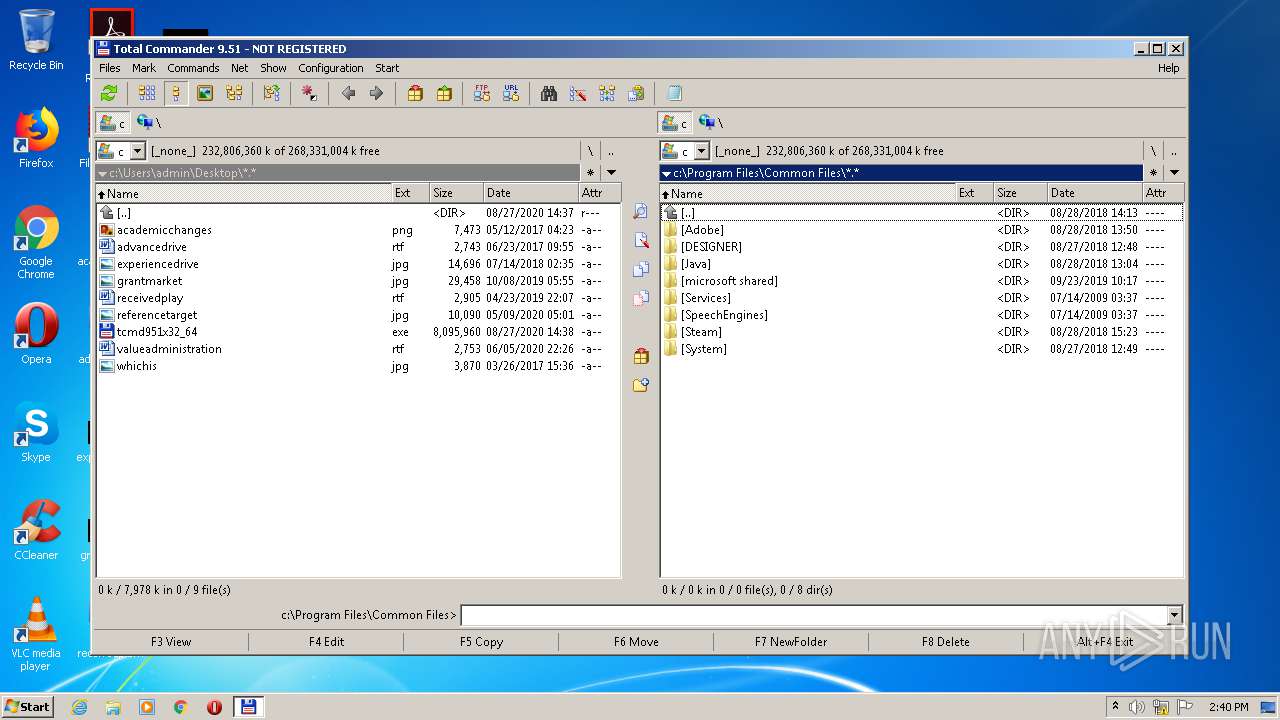Click the Edit (pencil page) icon in the middle bar
Screen dimensions: 1280x720
tap(641, 240)
